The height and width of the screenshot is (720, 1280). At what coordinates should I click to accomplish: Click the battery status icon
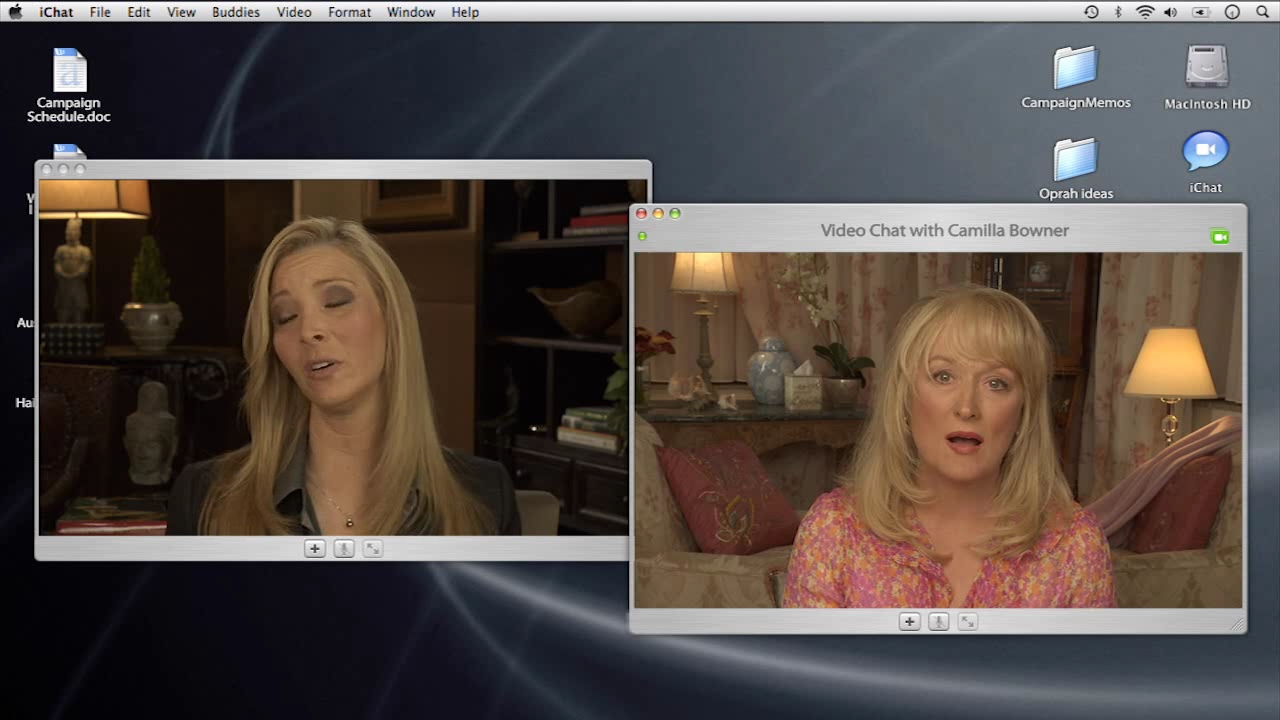pos(1201,12)
